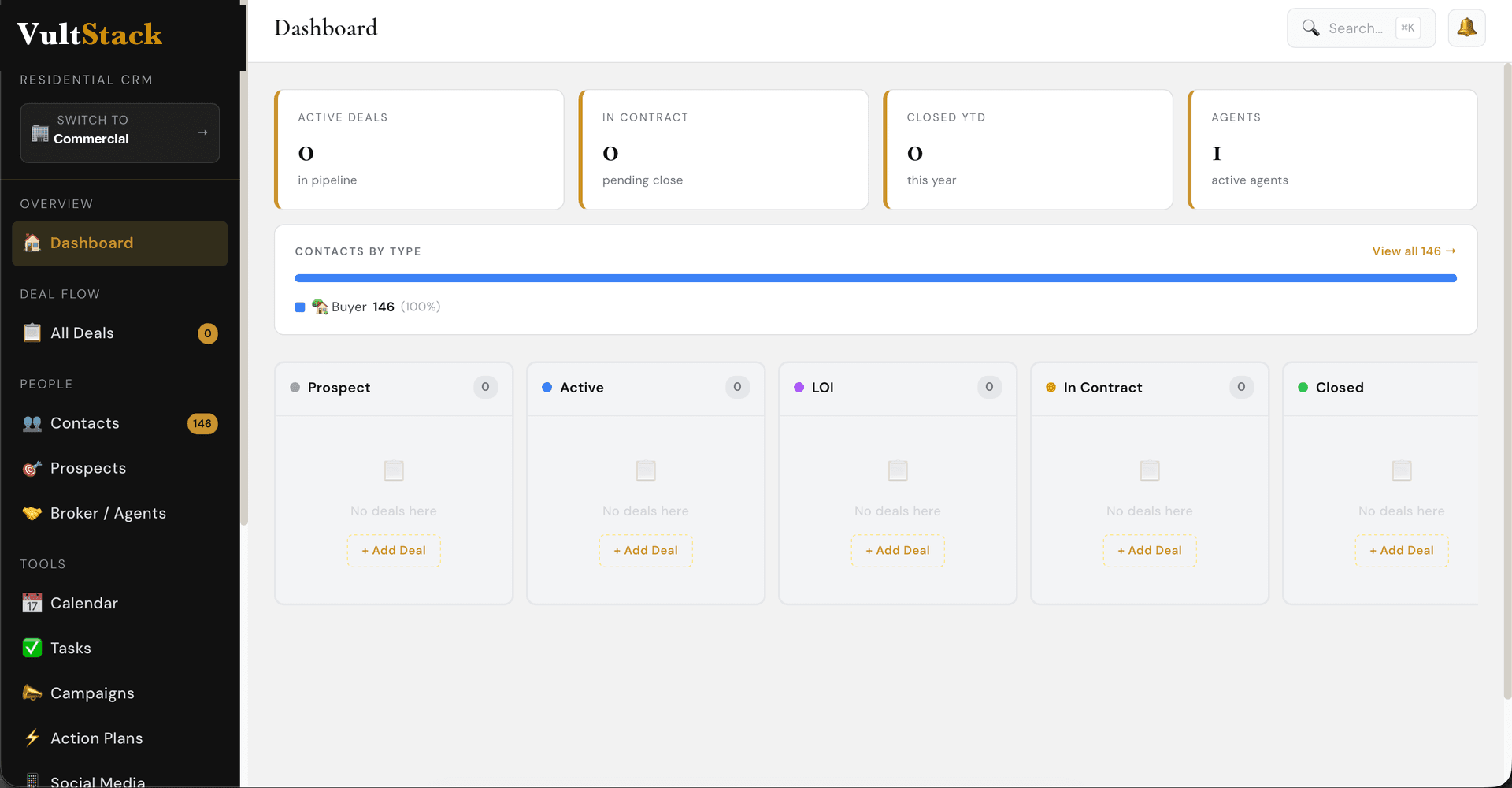1512x788 pixels.
Task: Click the Agents stat card
Action: (x=1332, y=150)
